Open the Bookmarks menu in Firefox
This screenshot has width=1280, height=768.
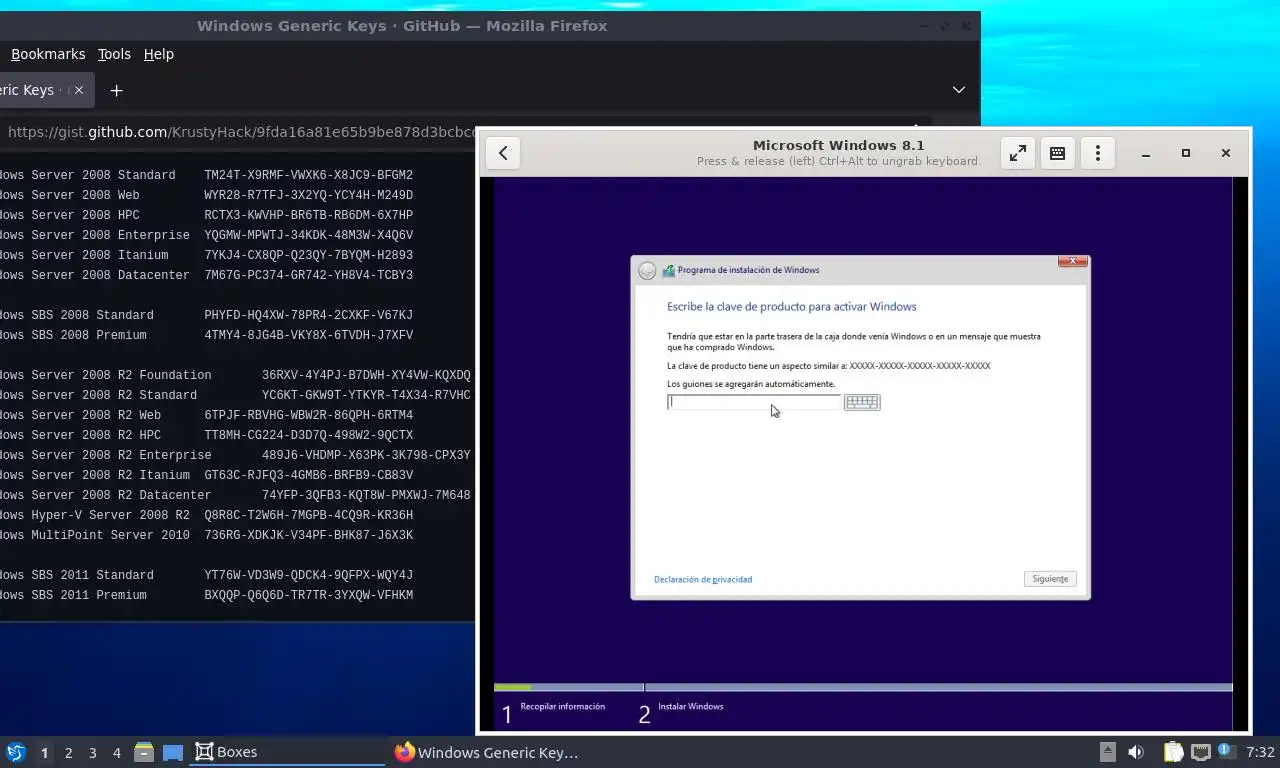click(48, 54)
